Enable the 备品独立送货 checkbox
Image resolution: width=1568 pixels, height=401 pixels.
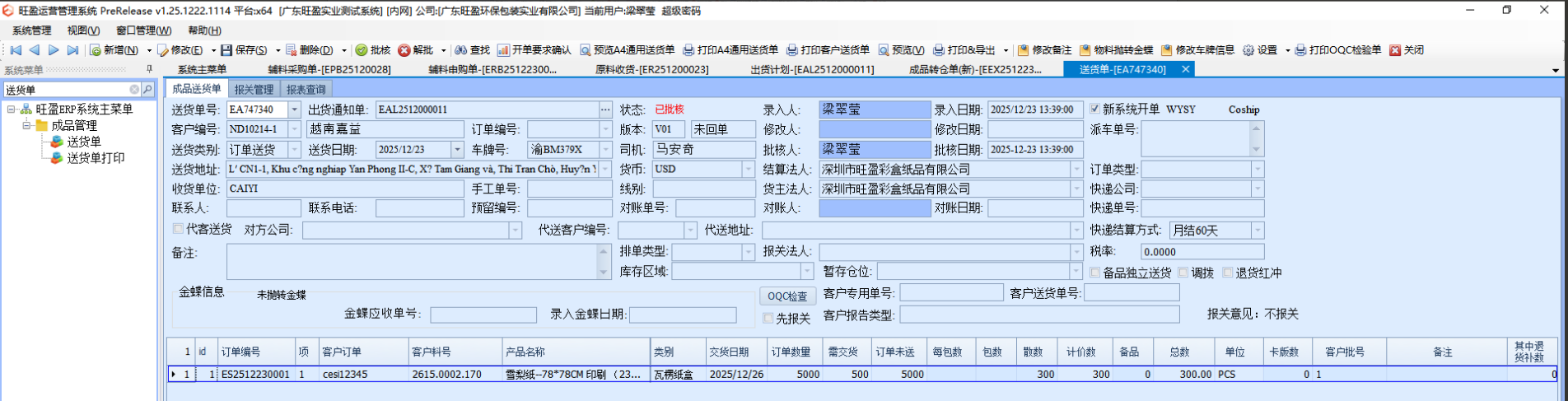click(1094, 273)
